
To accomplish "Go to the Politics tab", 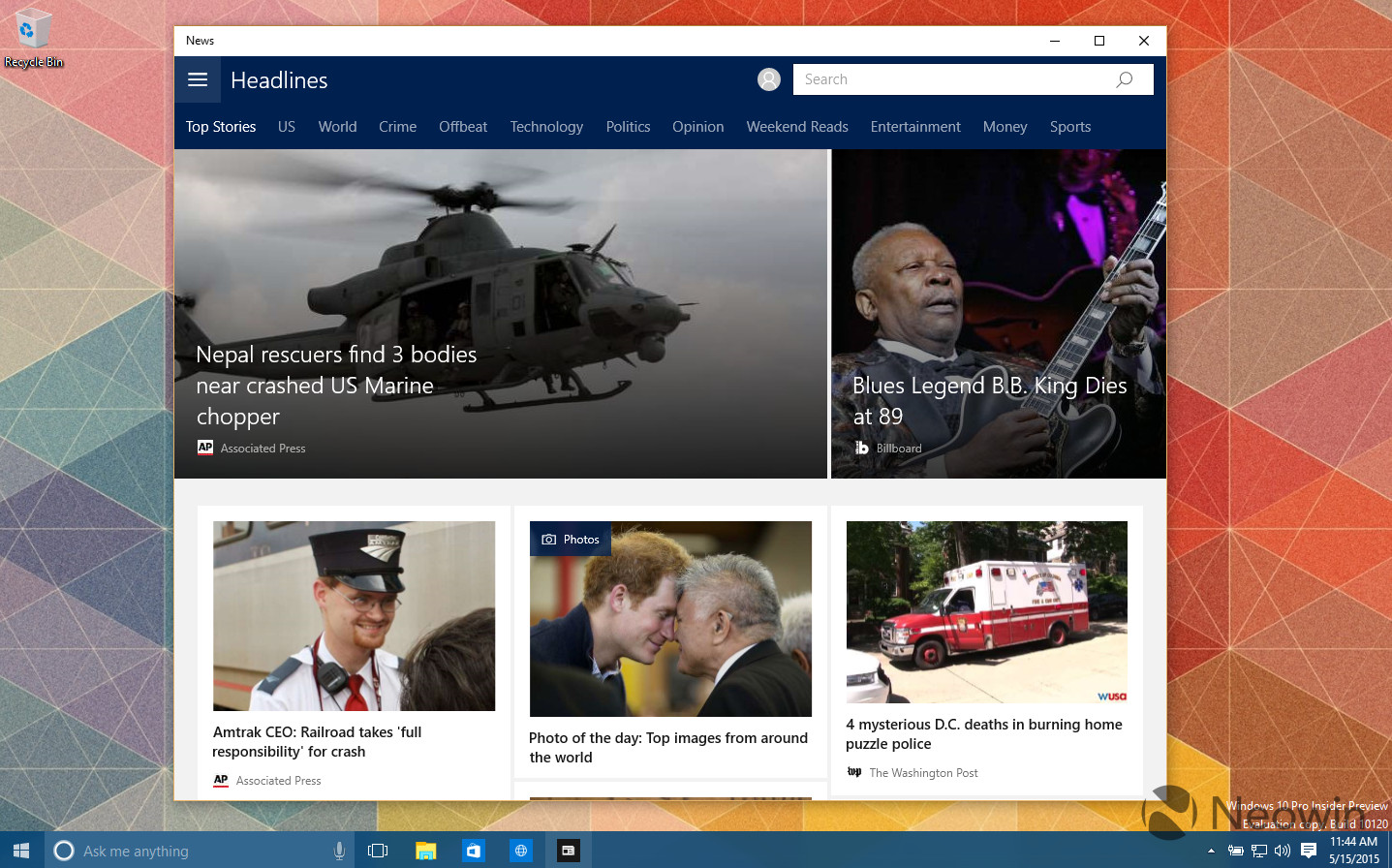I will 628,127.
